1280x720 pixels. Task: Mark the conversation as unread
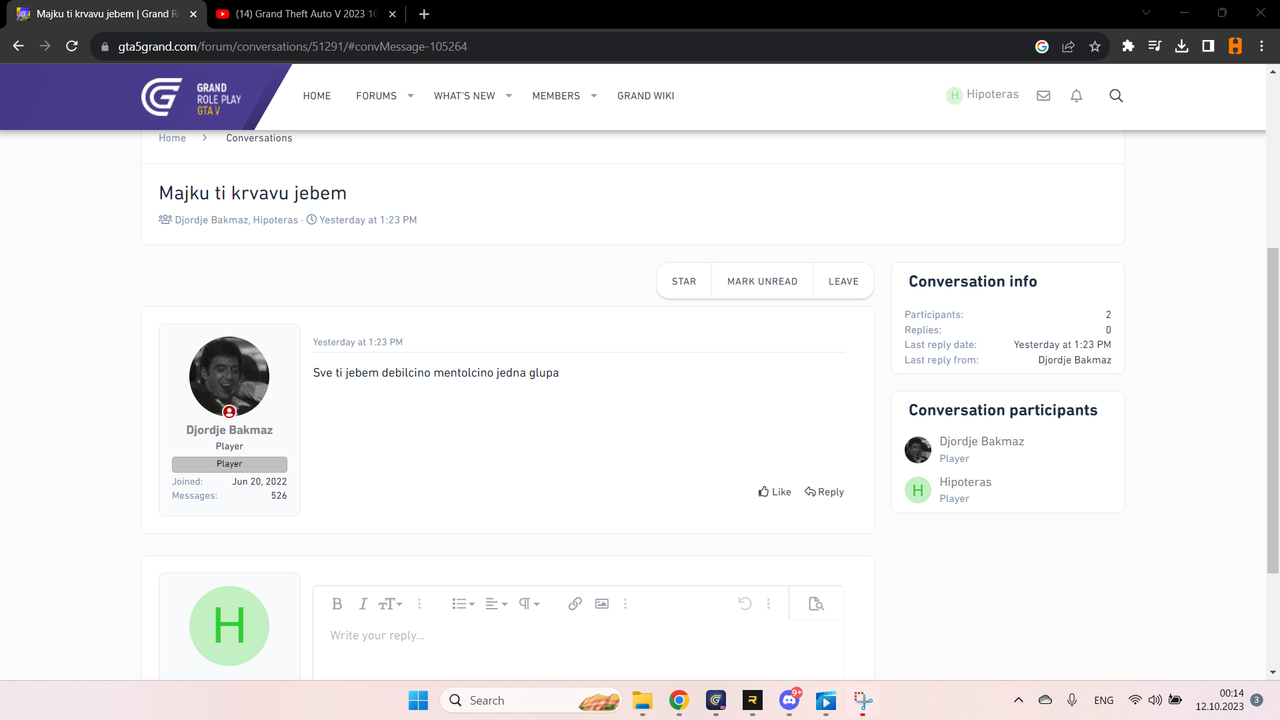(x=761, y=281)
